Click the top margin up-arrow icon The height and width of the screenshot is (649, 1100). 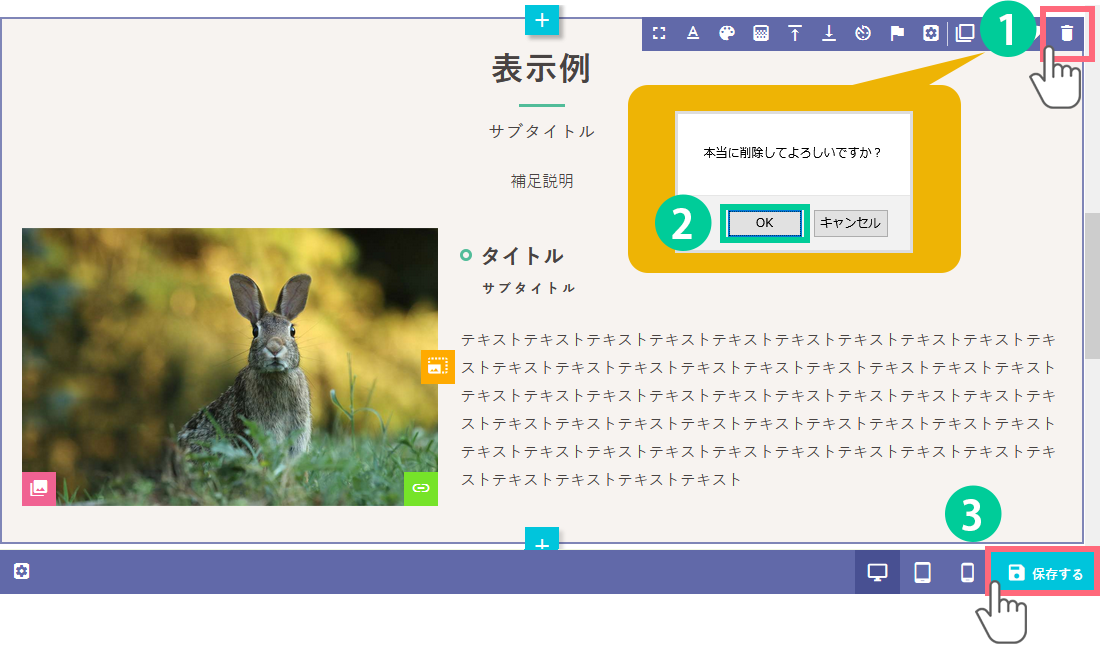coord(795,33)
